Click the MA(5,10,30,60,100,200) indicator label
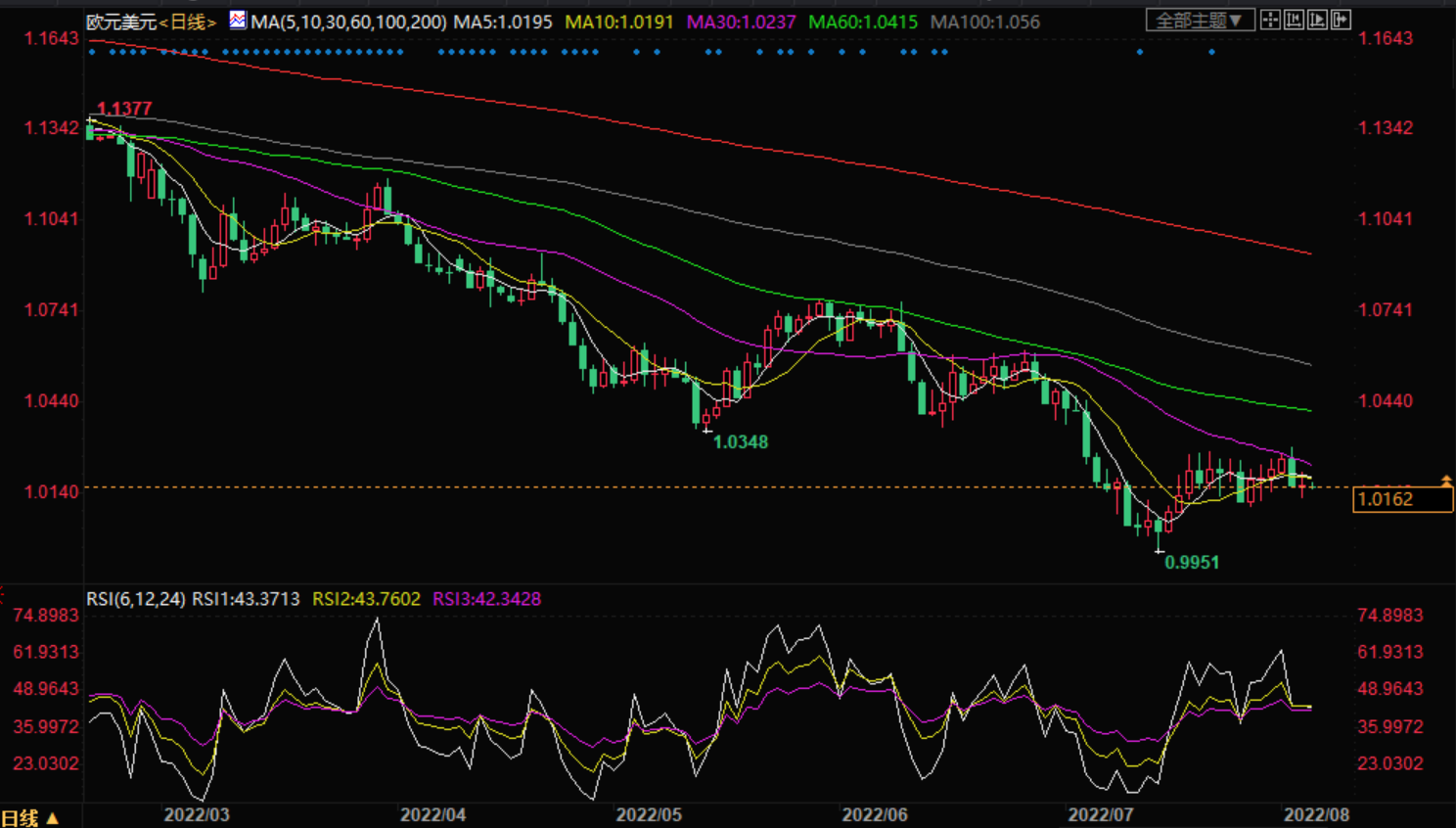1456x828 pixels. tap(348, 22)
